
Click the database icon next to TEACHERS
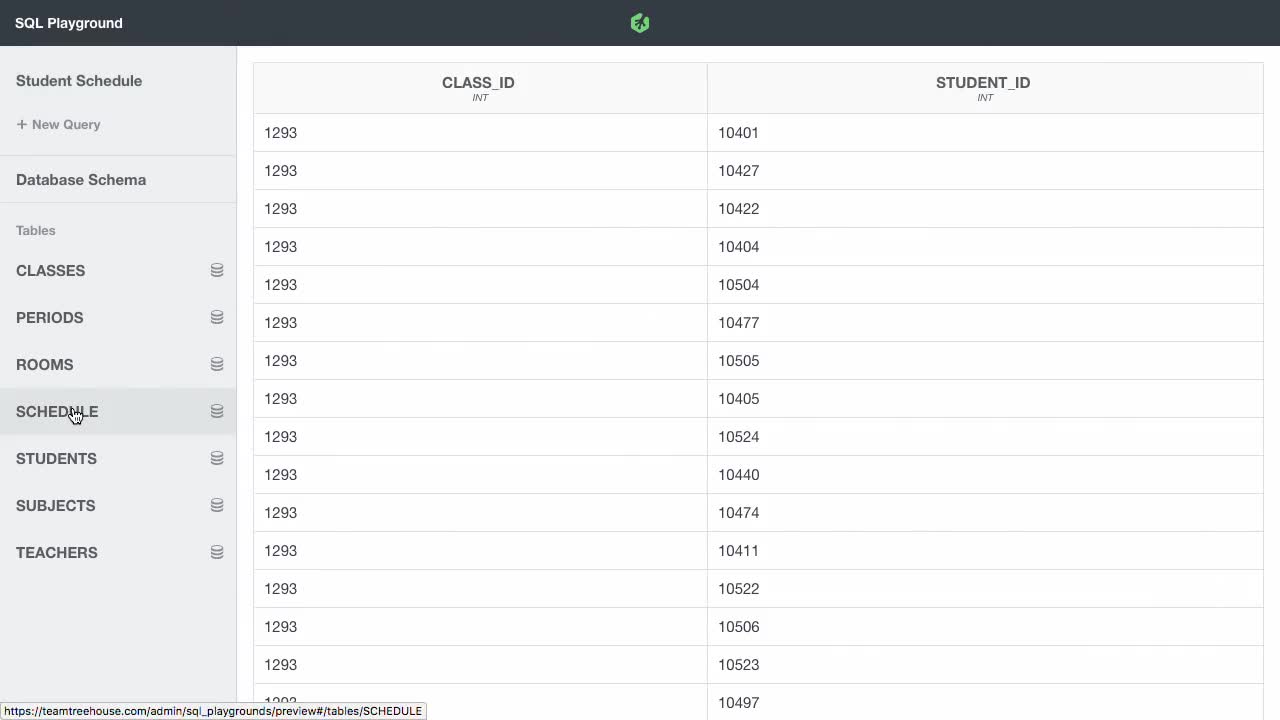coord(216,552)
